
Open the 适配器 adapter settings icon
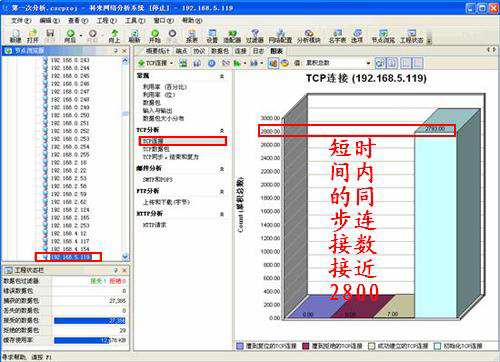(x=232, y=36)
